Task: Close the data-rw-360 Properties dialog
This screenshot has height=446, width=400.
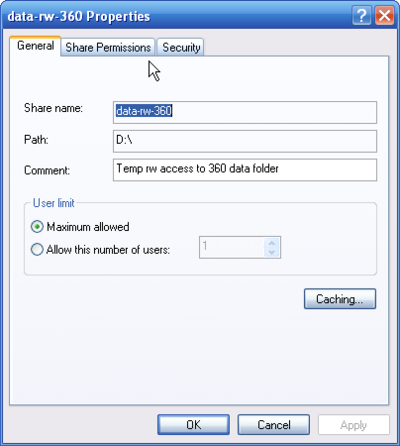Action: click(x=384, y=16)
